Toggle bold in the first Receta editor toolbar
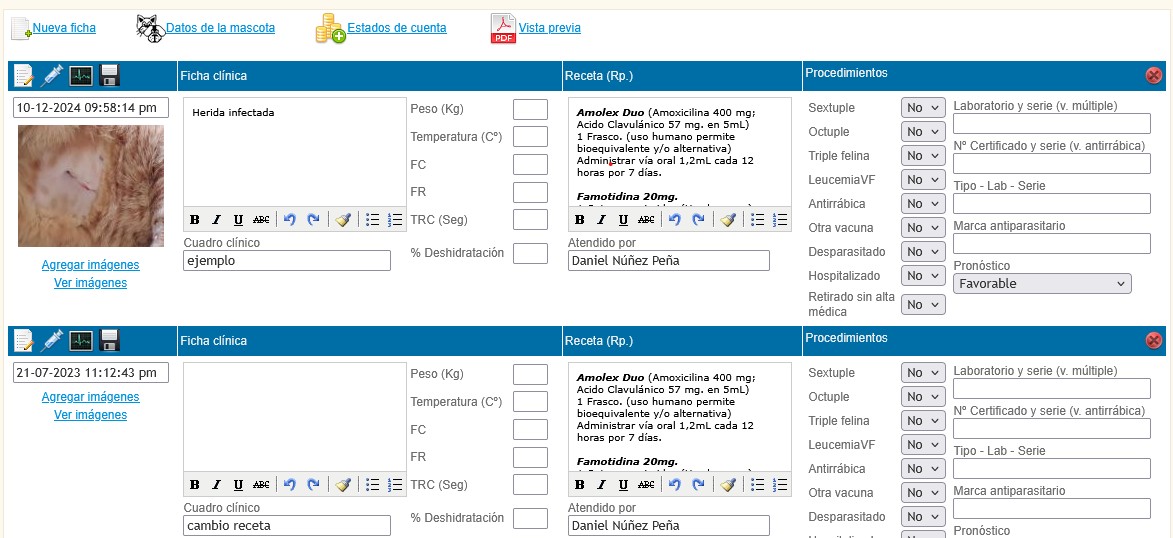 pyautogui.click(x=579, y=219)
